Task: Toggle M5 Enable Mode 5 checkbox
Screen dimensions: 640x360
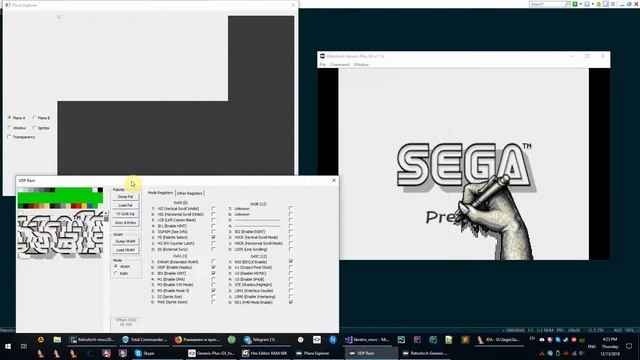Action: tap(213, 291)
